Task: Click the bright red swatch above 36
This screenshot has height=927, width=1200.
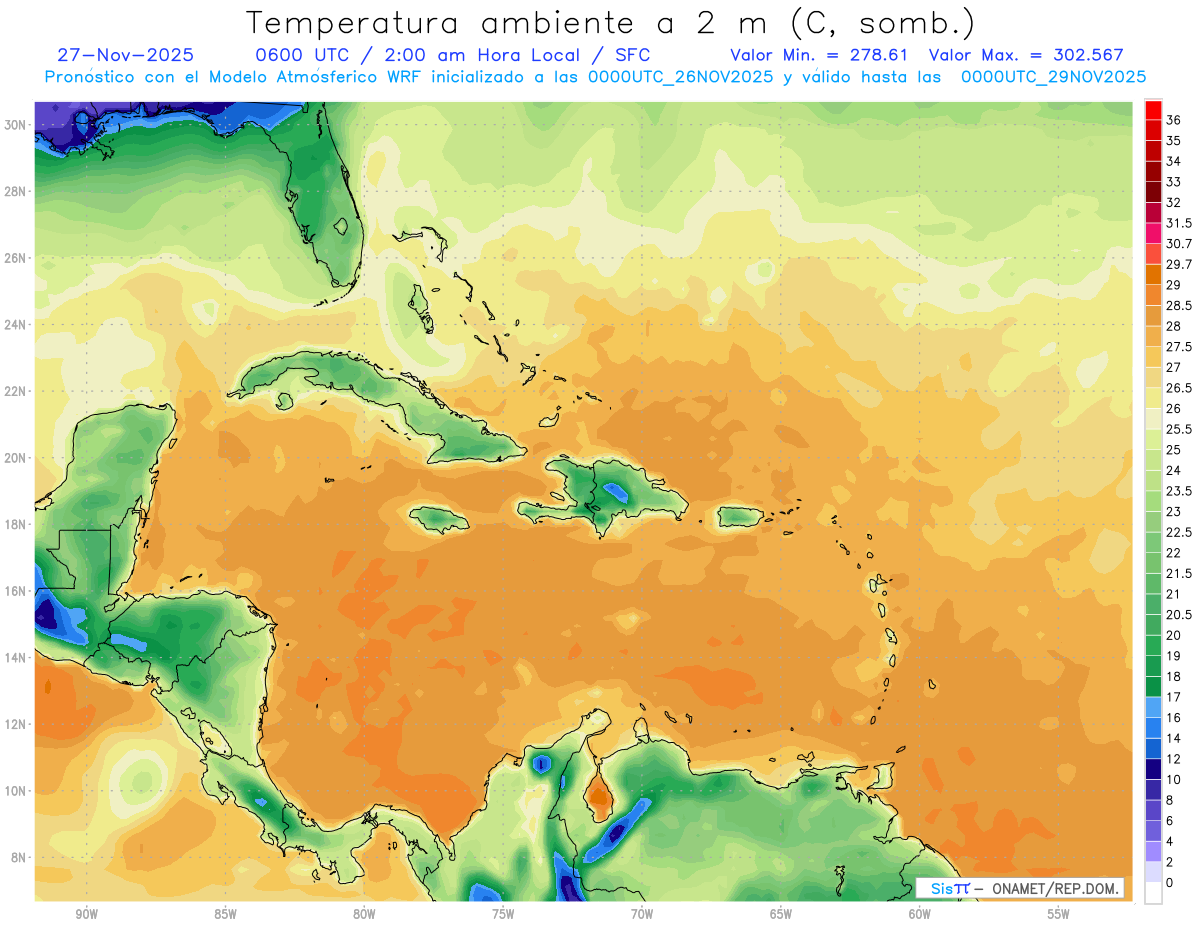Action: (1153, 109)
